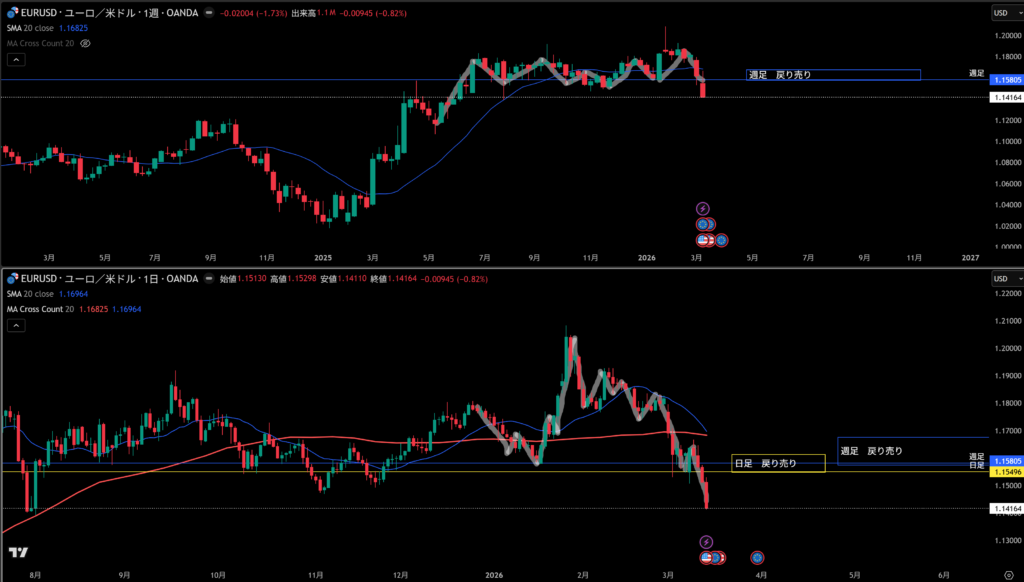Screen dimensions: 1024x582
Task: Click the US flag economic event icon on the weekly chart
Action: [703, 240]
